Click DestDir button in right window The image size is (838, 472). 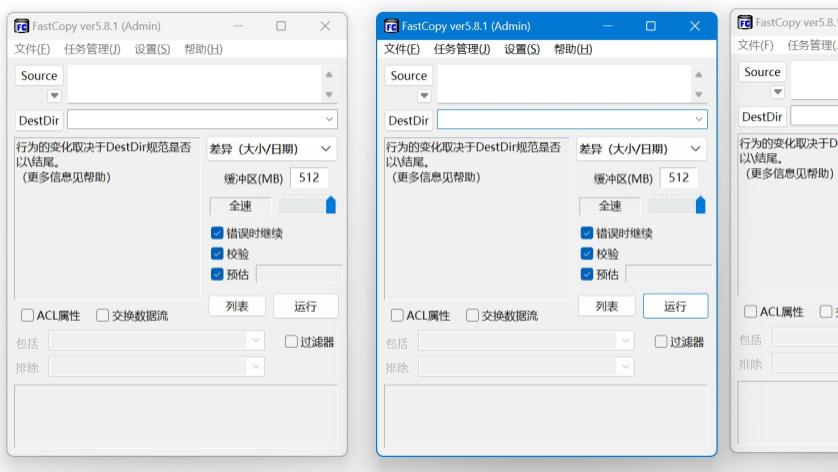763,117
